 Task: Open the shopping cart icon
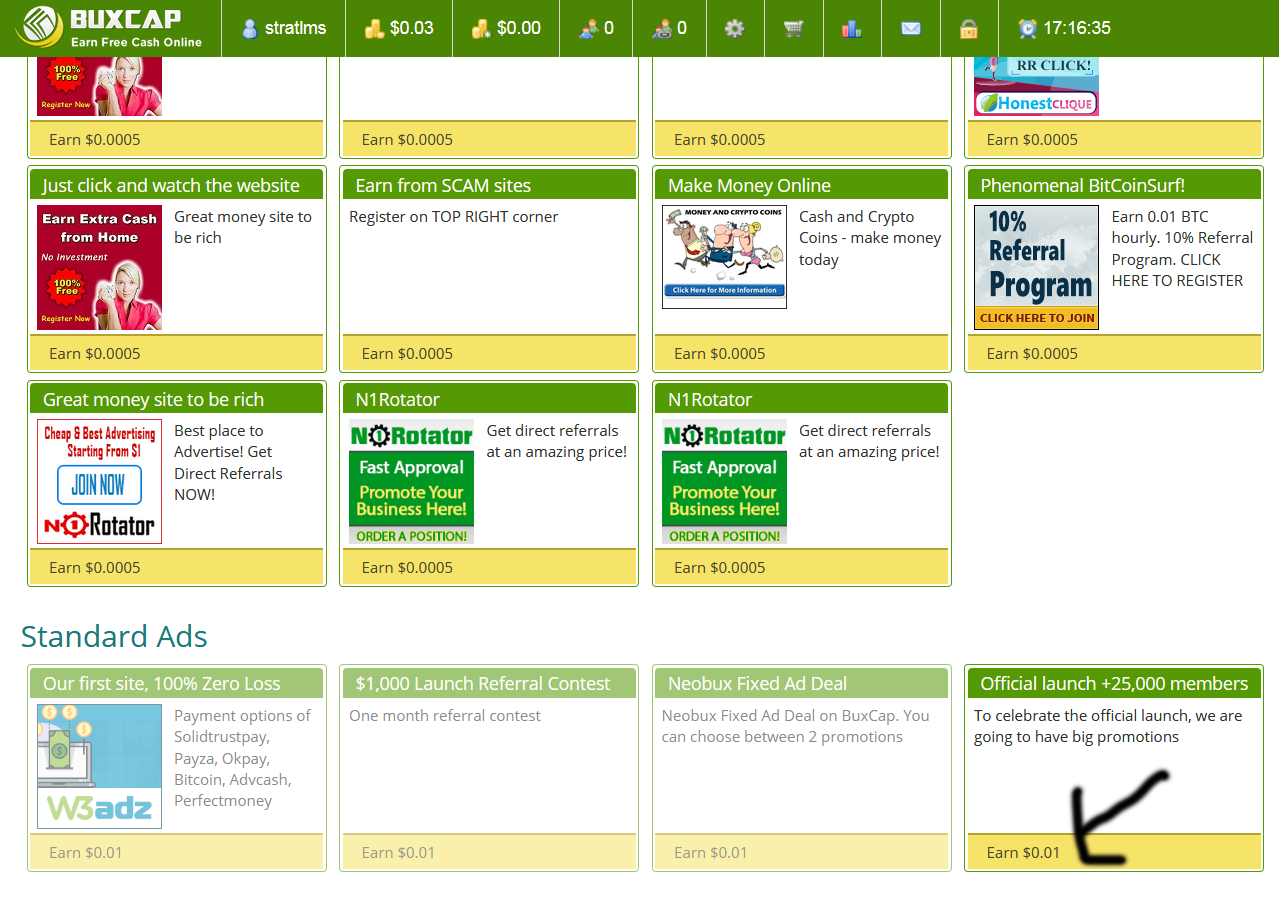pyautogui.click(x=794, y=28)
